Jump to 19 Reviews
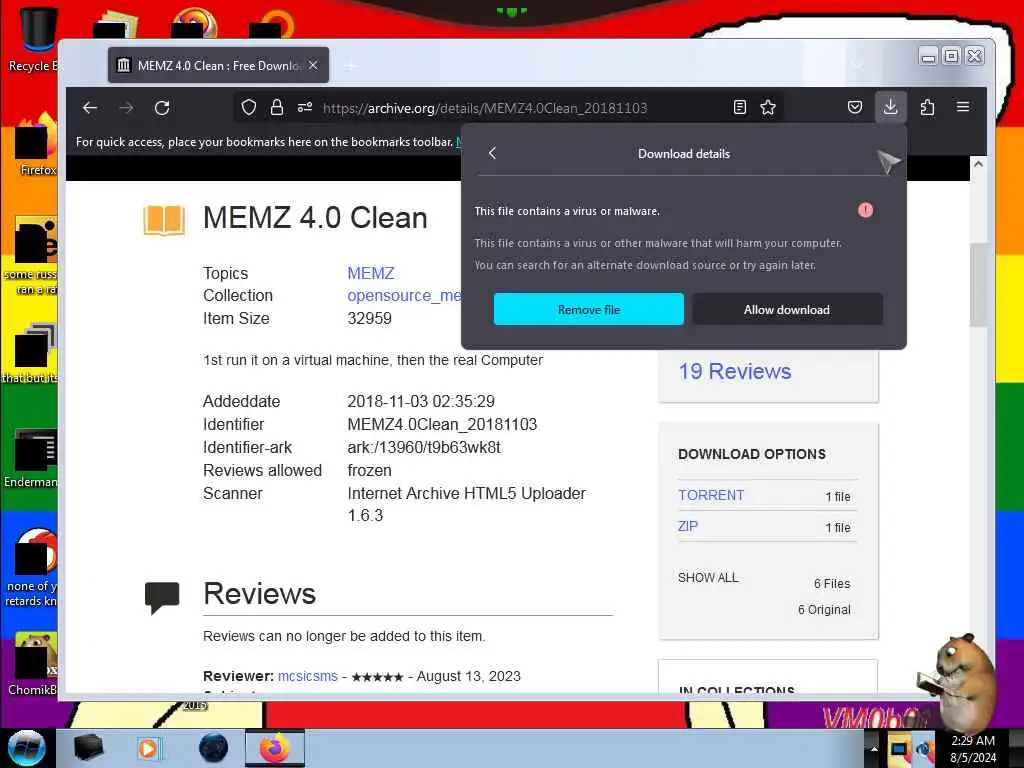 click(x=735, y=372)
